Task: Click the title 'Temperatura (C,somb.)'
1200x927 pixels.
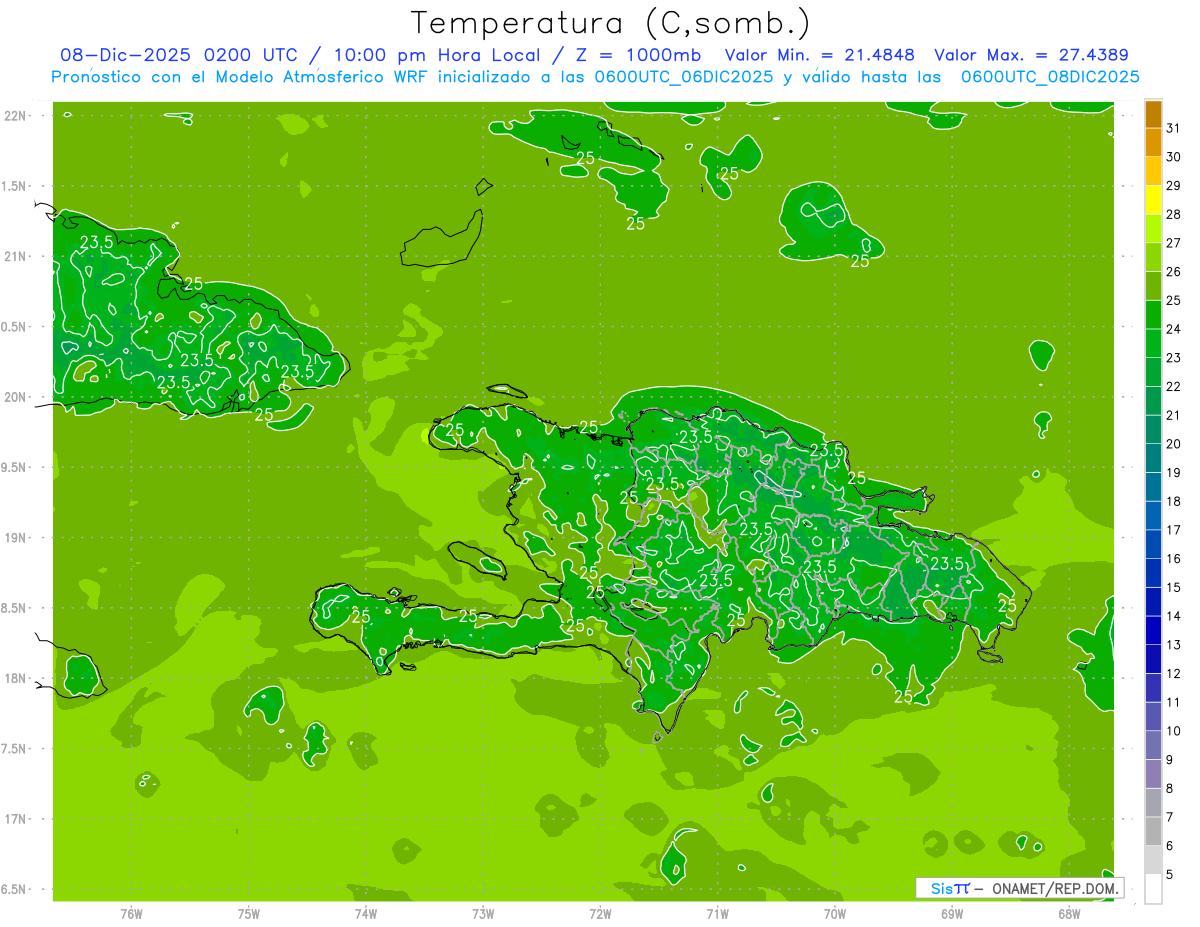Action: tap(611, 24)
